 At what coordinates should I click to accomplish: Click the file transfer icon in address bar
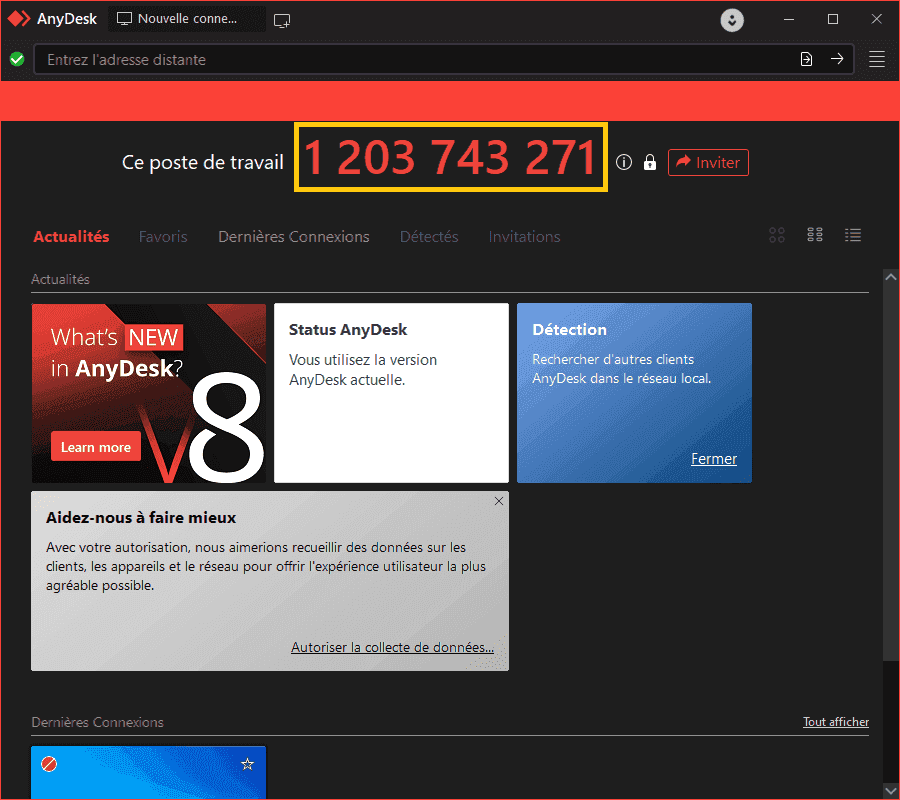tap(807, 59)
